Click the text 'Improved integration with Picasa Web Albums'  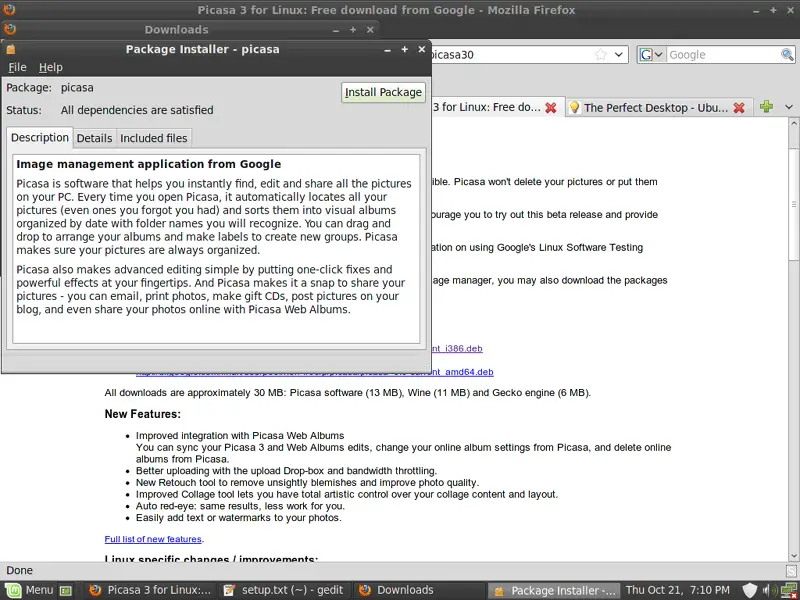(x=240, y=436)
